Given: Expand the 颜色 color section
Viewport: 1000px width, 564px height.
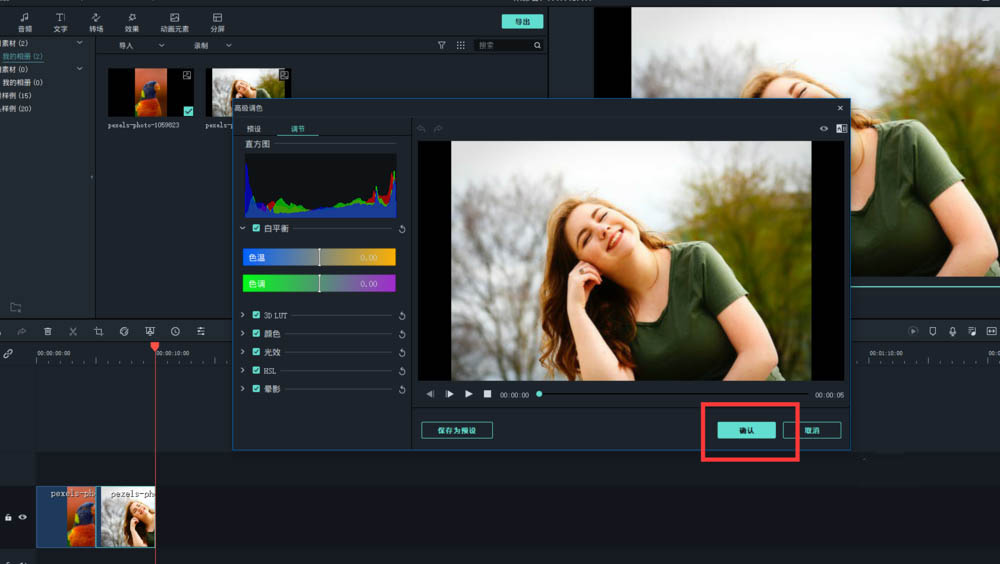Looking at the screenshot, I should click(x=243, y=334).
